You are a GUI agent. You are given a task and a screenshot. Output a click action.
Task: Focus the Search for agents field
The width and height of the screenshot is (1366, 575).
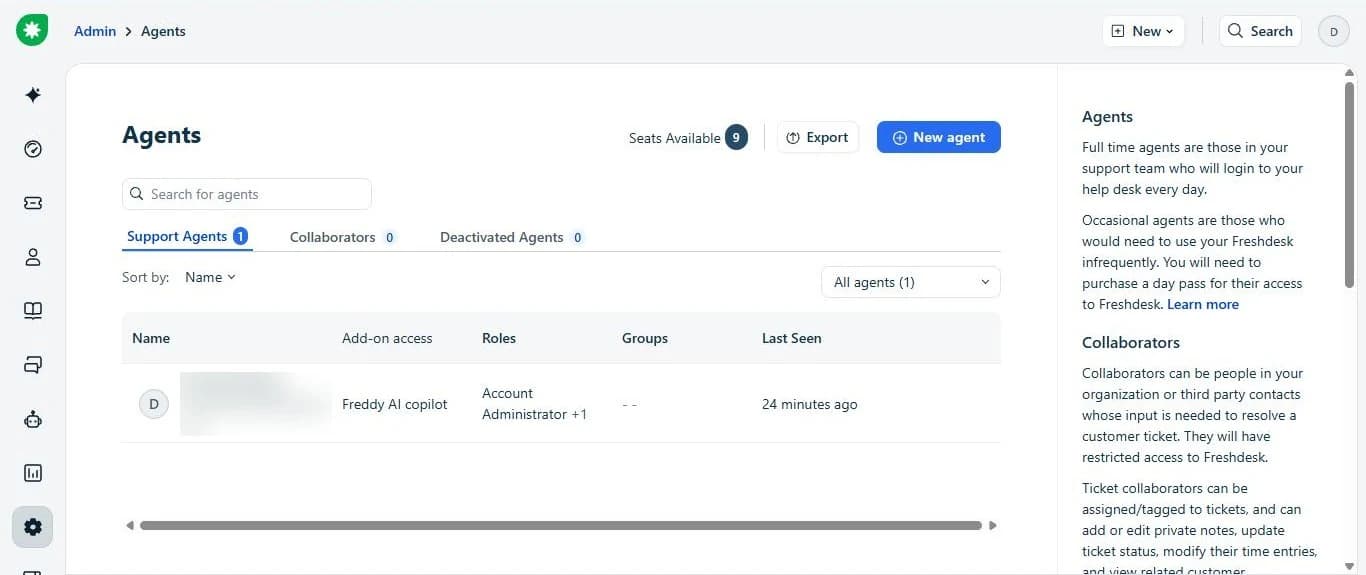click(247, 194)
